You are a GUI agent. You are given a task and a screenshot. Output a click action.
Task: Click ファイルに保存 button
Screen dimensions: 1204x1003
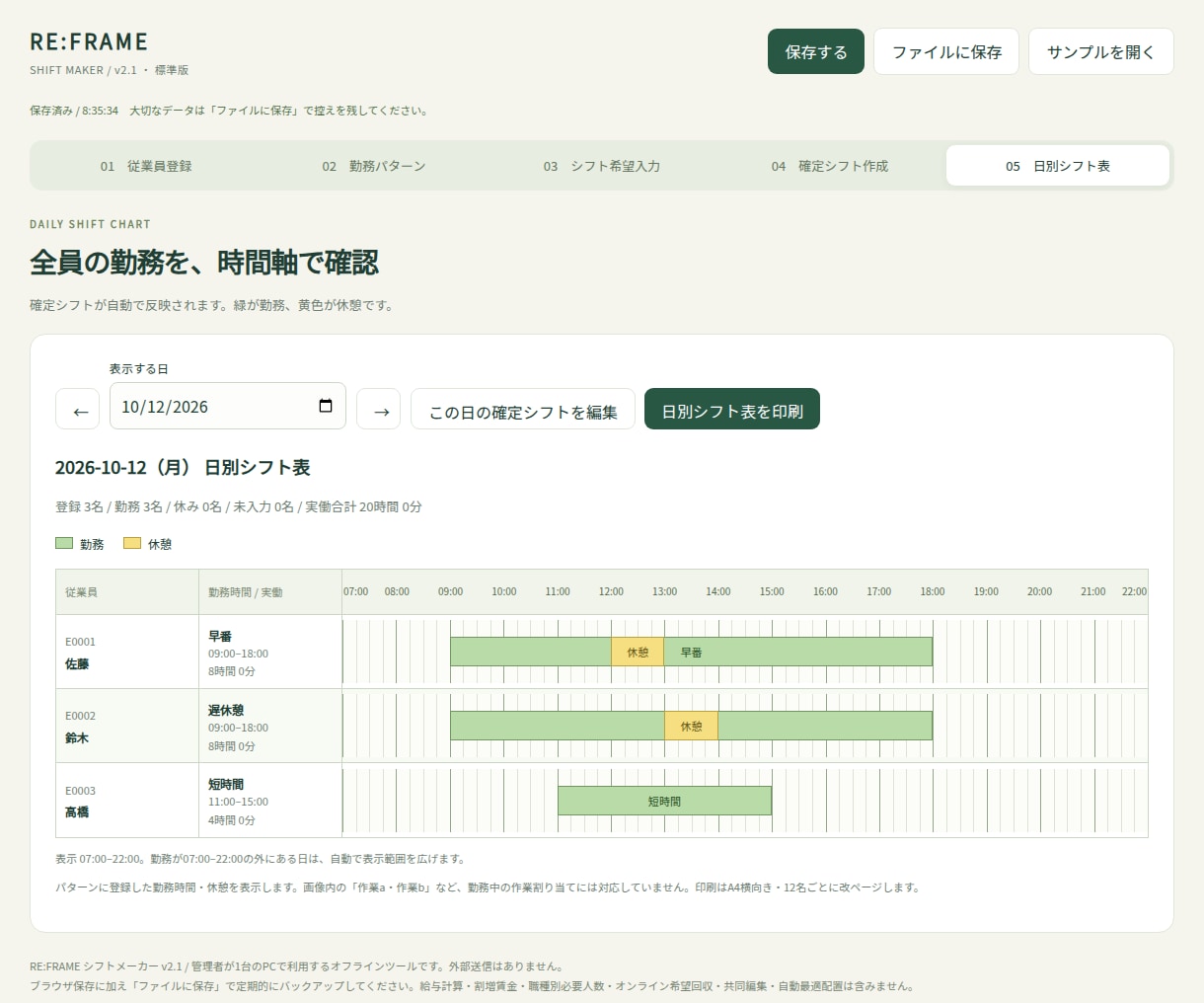click(x=946, y=51)
